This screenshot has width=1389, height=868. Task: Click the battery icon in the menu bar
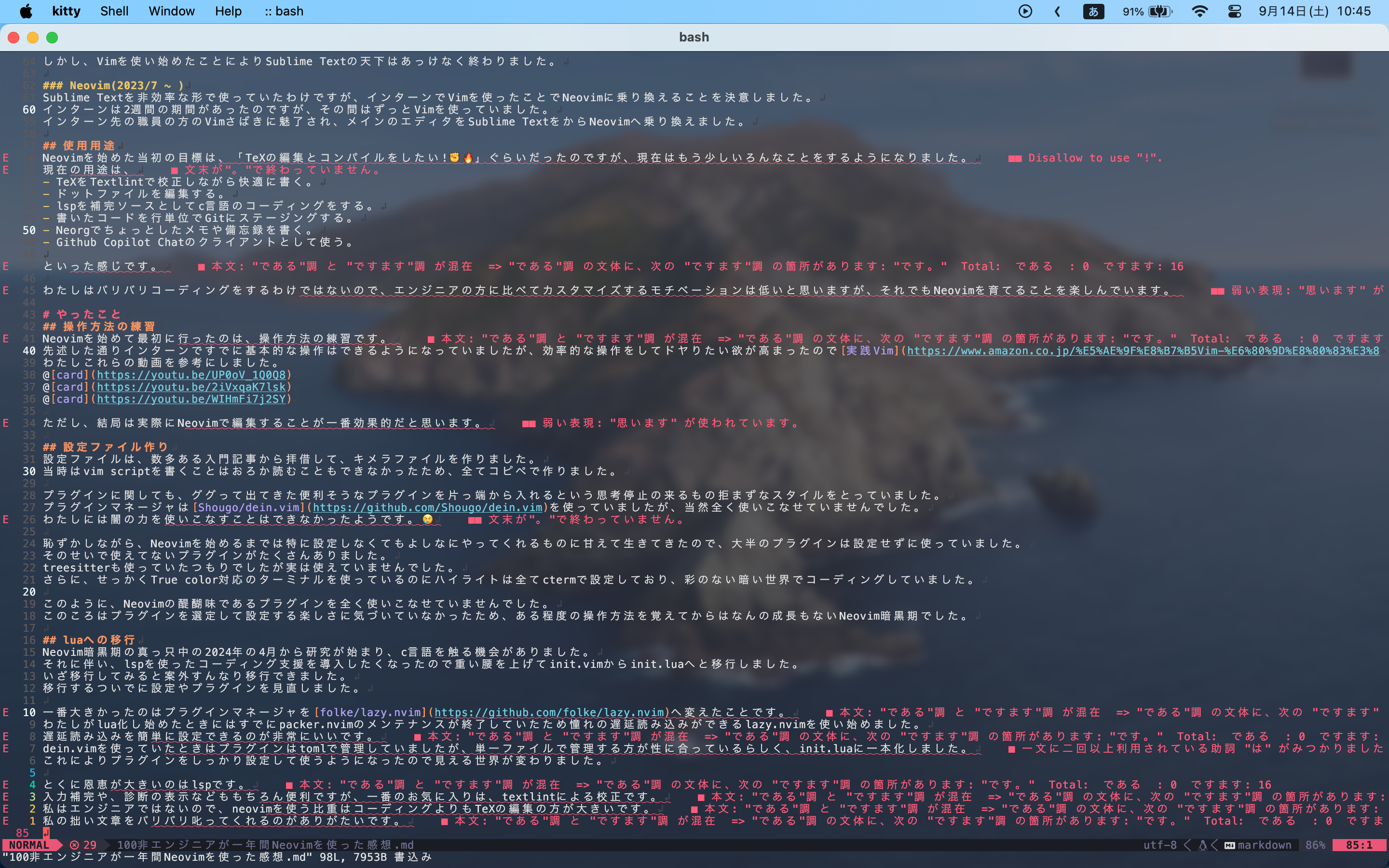tap(1160, 11)
